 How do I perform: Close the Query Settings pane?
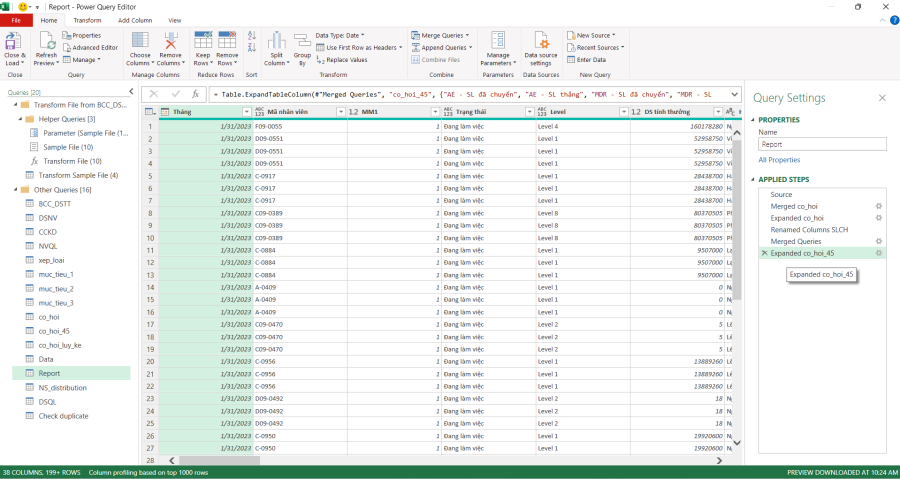point(882,98)
